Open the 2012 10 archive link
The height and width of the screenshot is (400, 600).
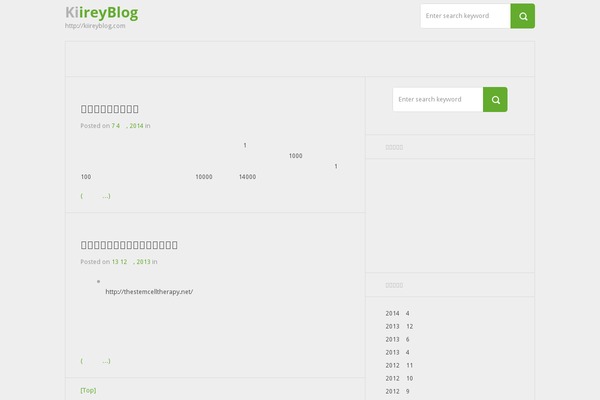point(399,379)
